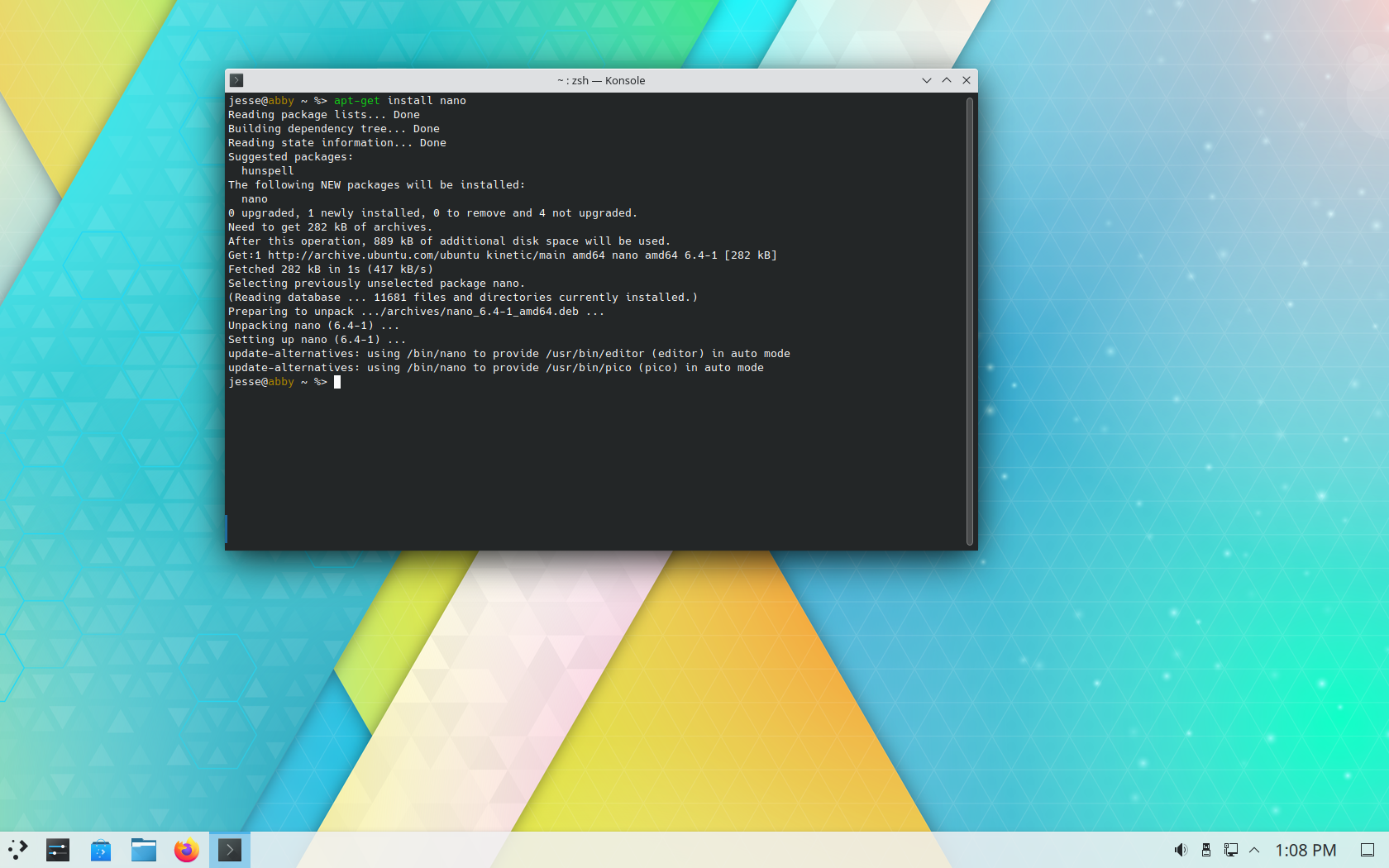Close the Konsole window
Image resolution: width=1389 pixels, height=868 pixels.
[967, 80]
